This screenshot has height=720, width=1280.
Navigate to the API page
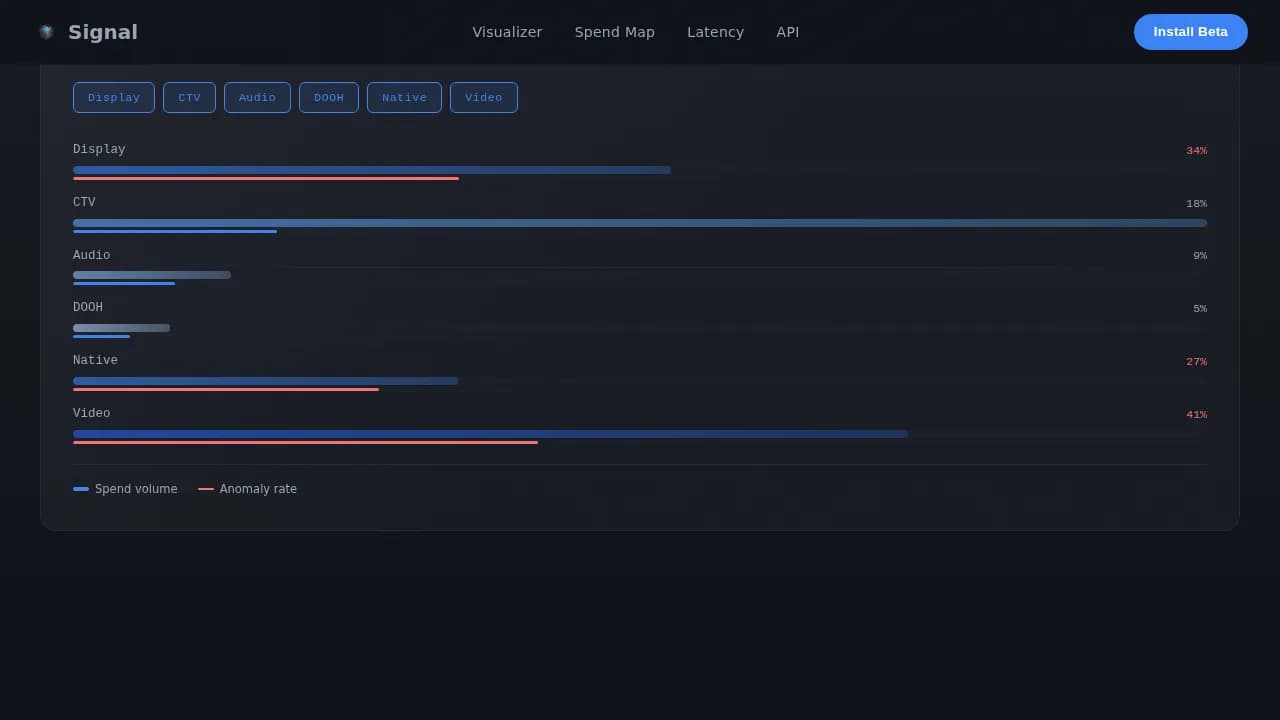pyautogui.click(x=787, y=32)
